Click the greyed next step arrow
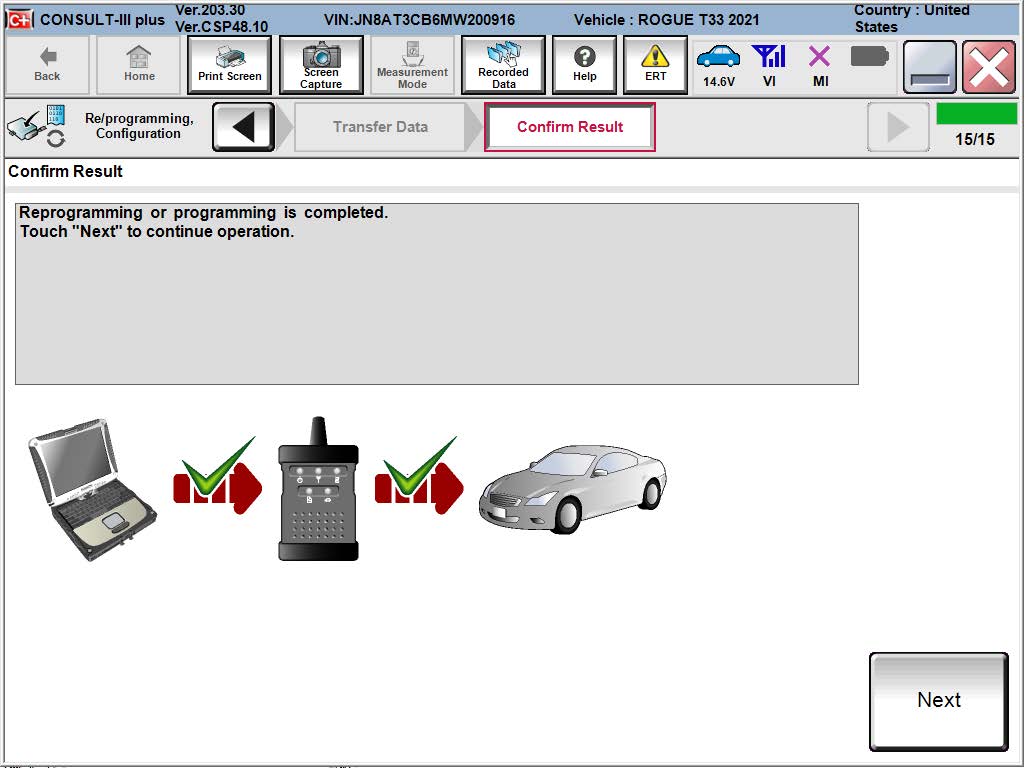Viewport: 1025px width, 768px height. pyautogui.click(x=898, y=127)
